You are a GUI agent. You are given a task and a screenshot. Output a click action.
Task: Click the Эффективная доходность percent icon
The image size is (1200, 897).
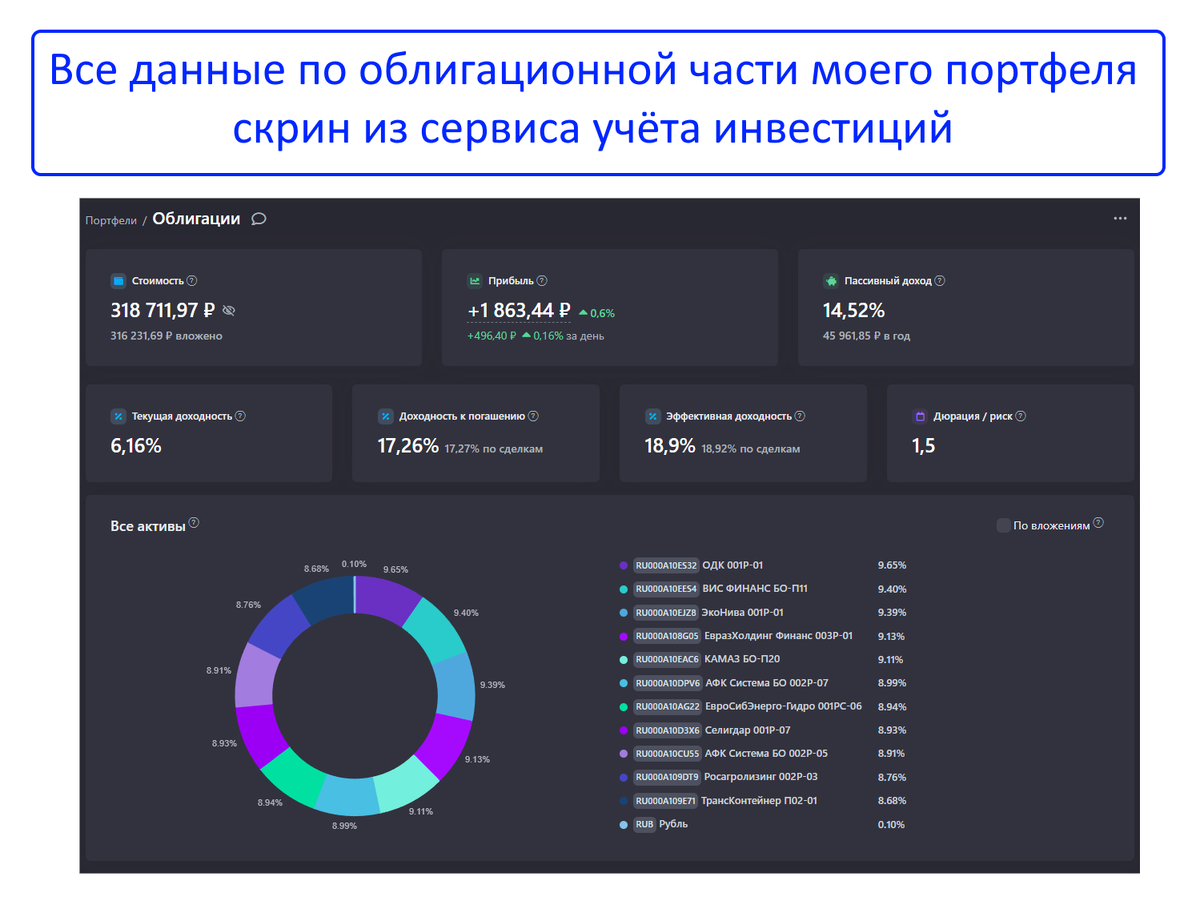coord(652,416)
